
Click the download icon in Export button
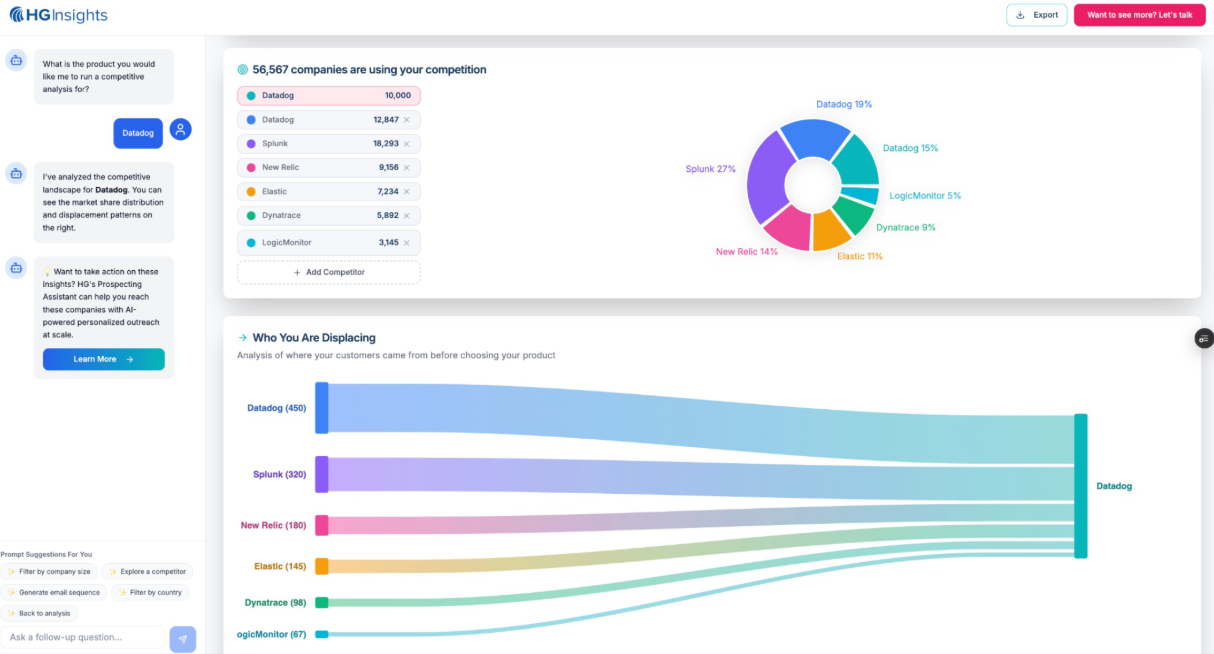pyautogui.click(x=1020, y=15)
